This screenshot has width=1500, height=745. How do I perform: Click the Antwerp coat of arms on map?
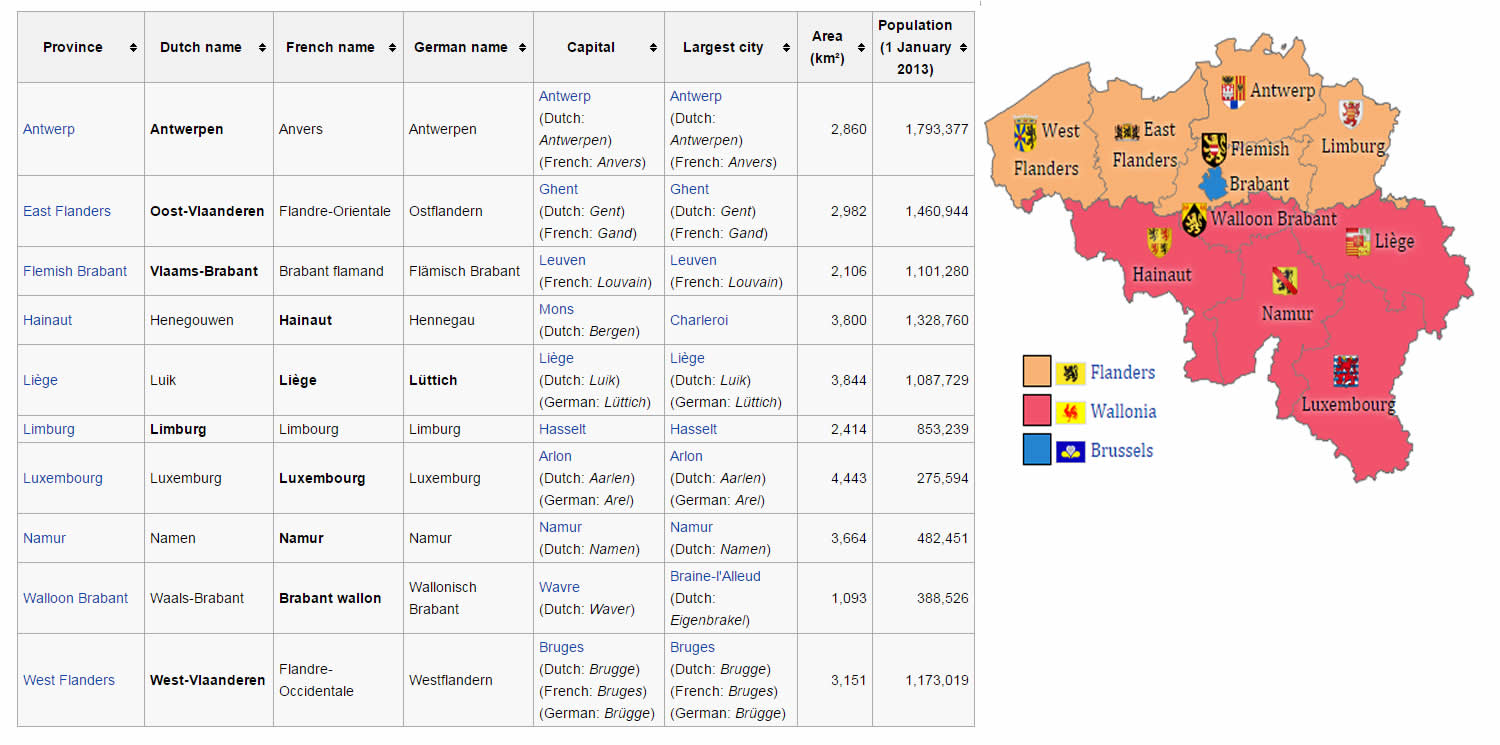pos(1233,92)
